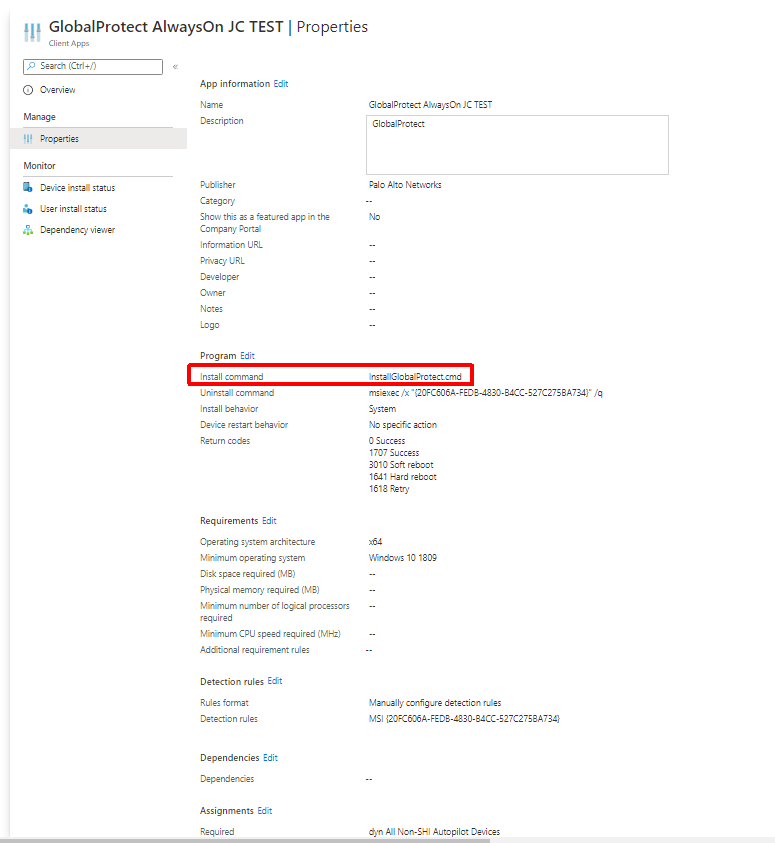Open User install status
775x843 pixels.
[73, 209]
